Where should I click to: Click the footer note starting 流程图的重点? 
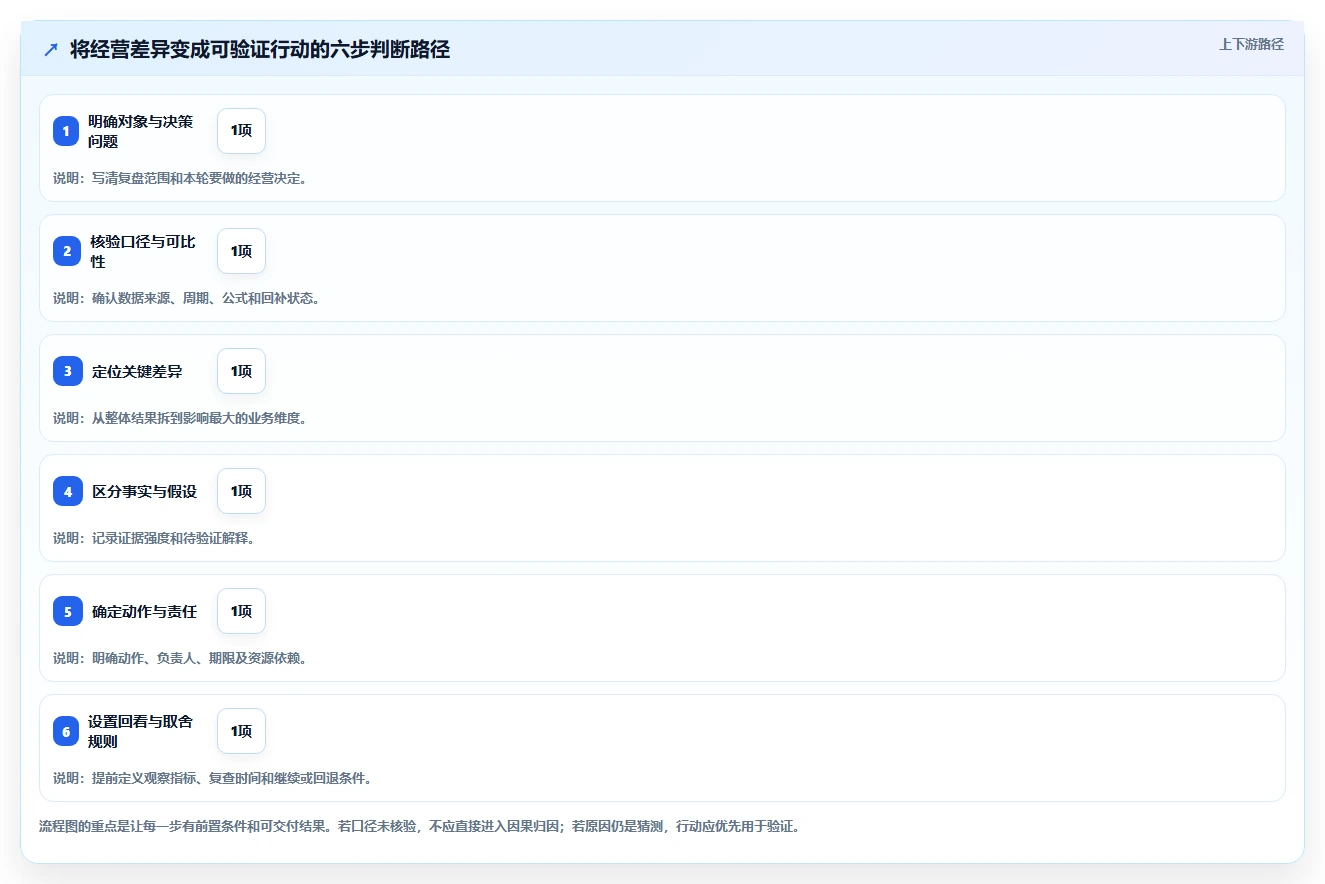tap(419, 826)
